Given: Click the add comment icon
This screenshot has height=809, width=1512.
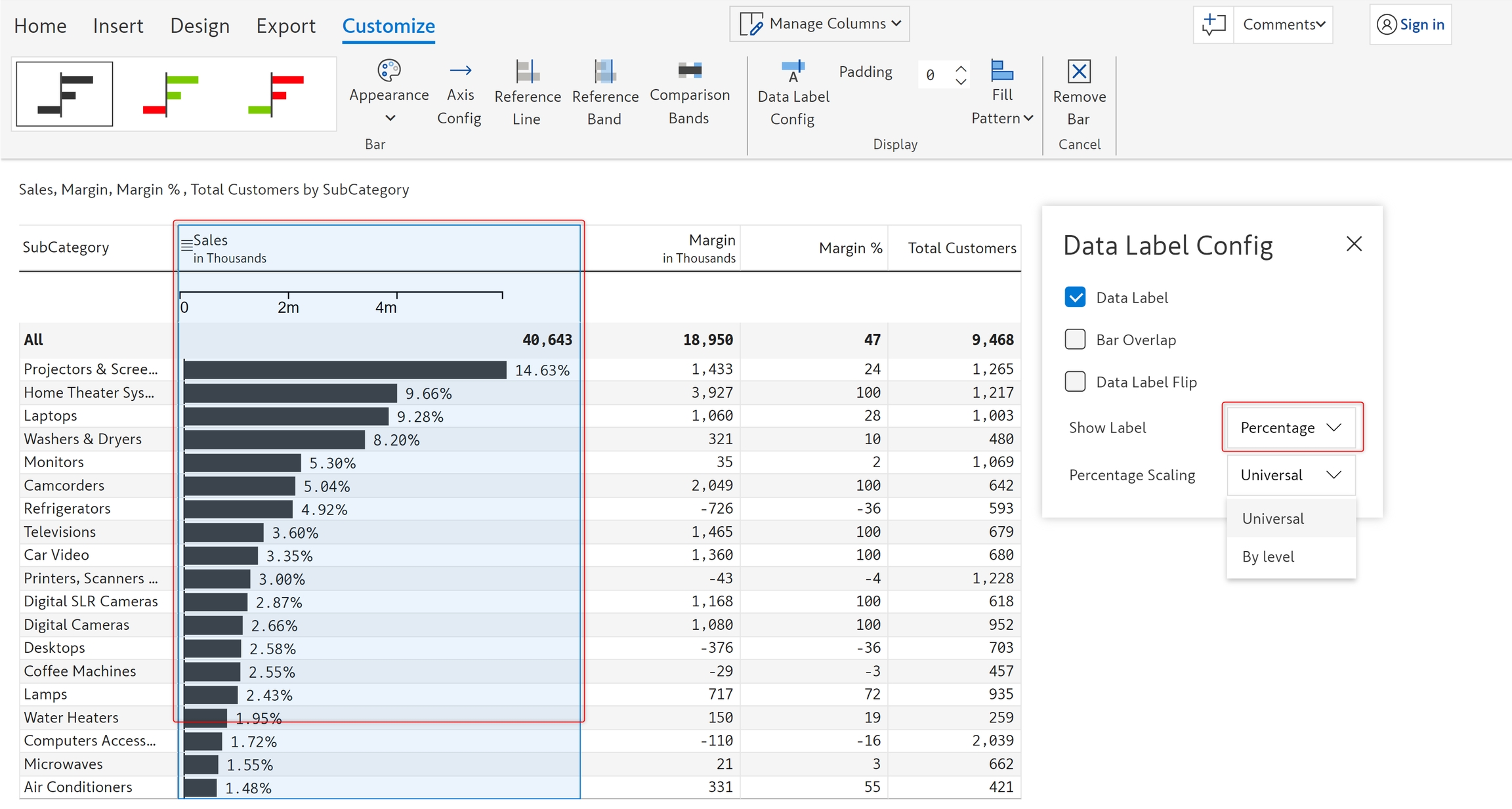Looking at the screenshot, I should [1213, 25].
